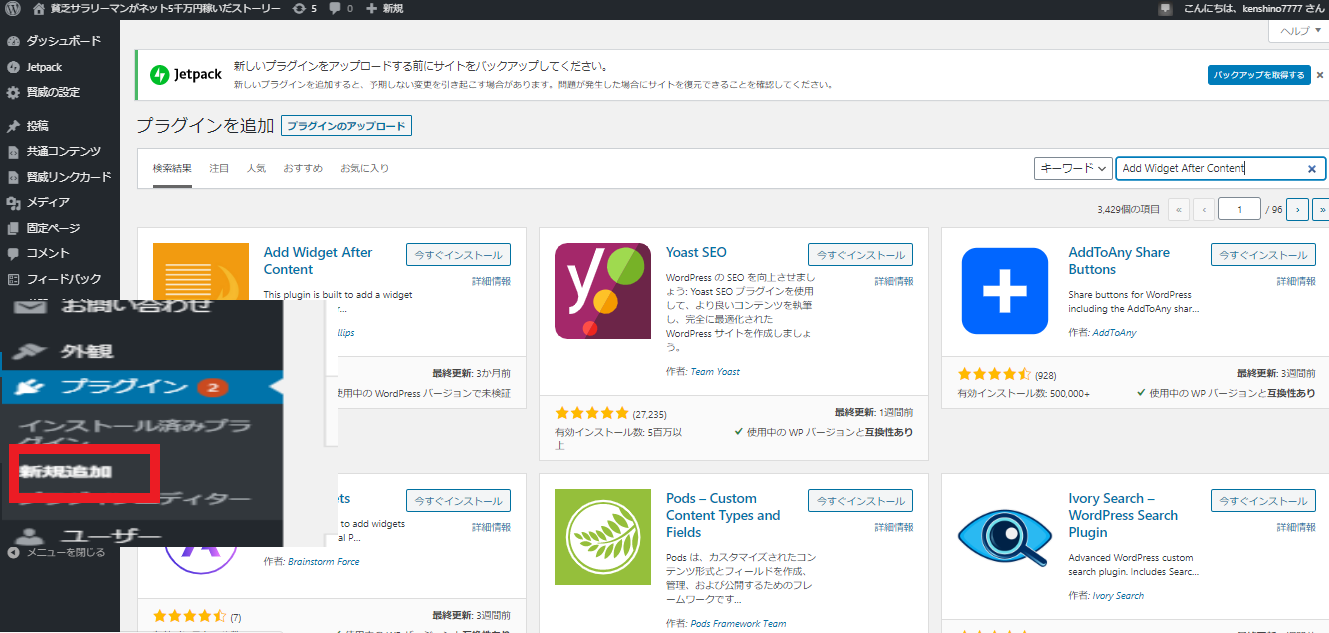Open Pods – Custom Content Types title link
Image resolution: width=1329 pixels, height=633 pixels.
pyautogui.click(x=723, y=515)
